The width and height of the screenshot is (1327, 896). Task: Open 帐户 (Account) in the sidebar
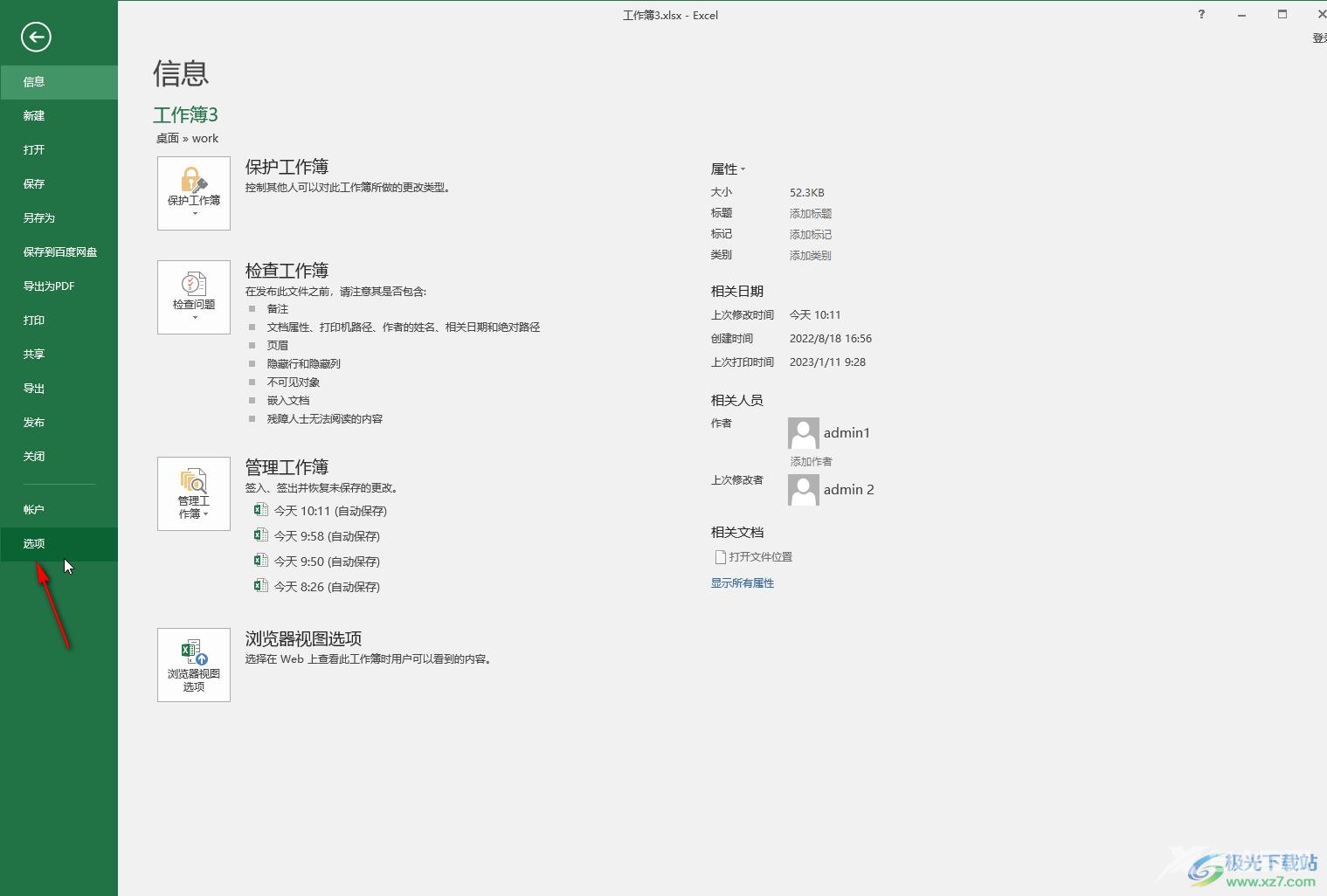(59, 510)
